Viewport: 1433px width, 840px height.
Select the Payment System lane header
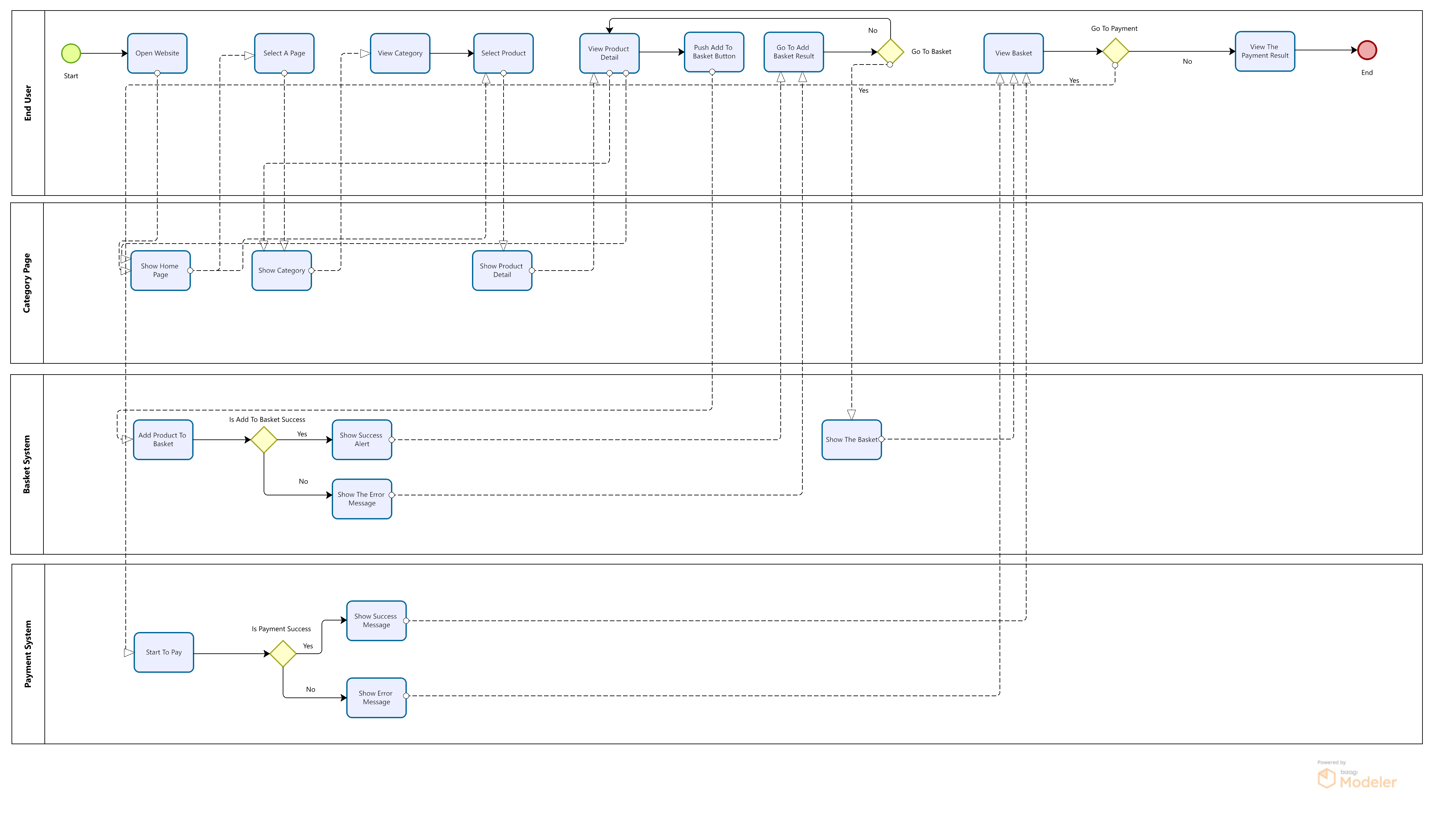click(x=28, y=654)
